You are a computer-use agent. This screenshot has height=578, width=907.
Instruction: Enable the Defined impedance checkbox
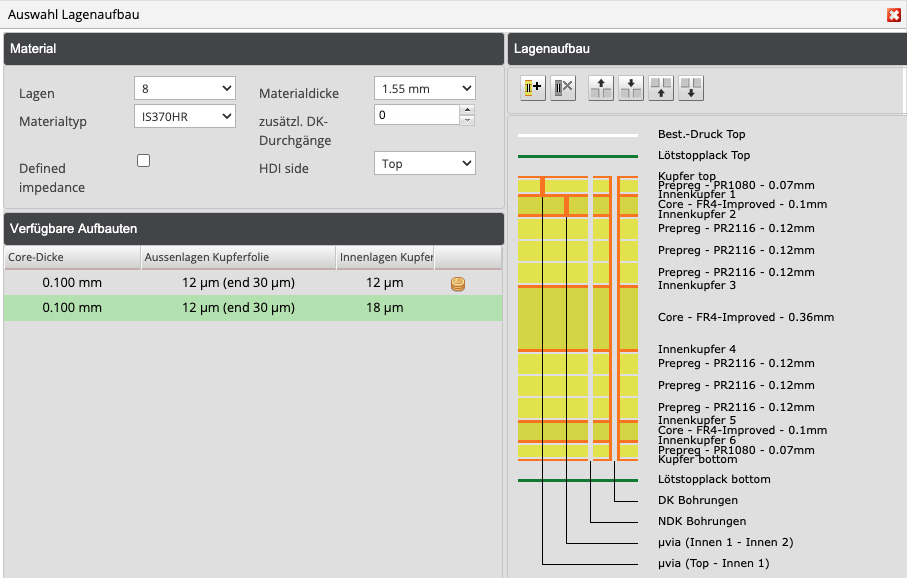[x=144, y=161]
